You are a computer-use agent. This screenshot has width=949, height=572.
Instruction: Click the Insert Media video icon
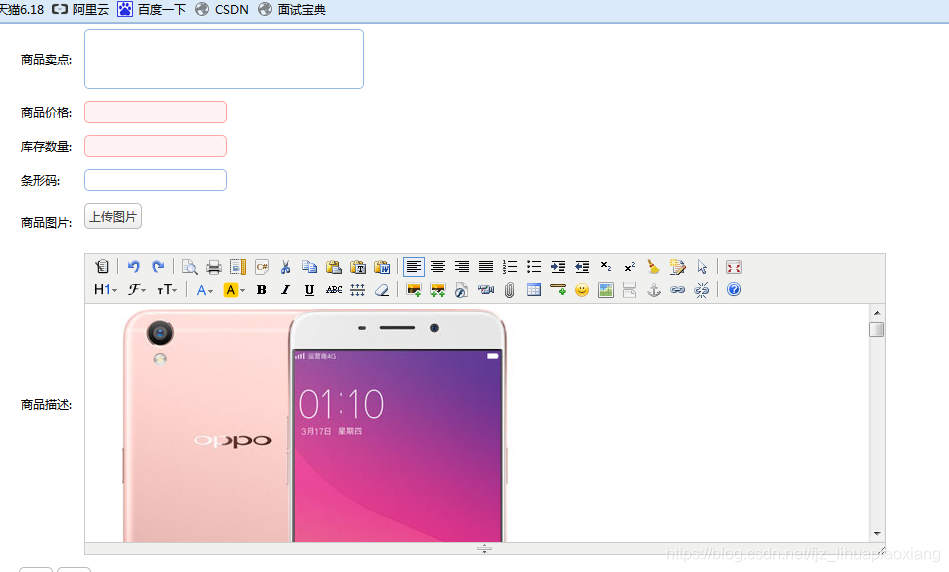(x=486, y=289)
